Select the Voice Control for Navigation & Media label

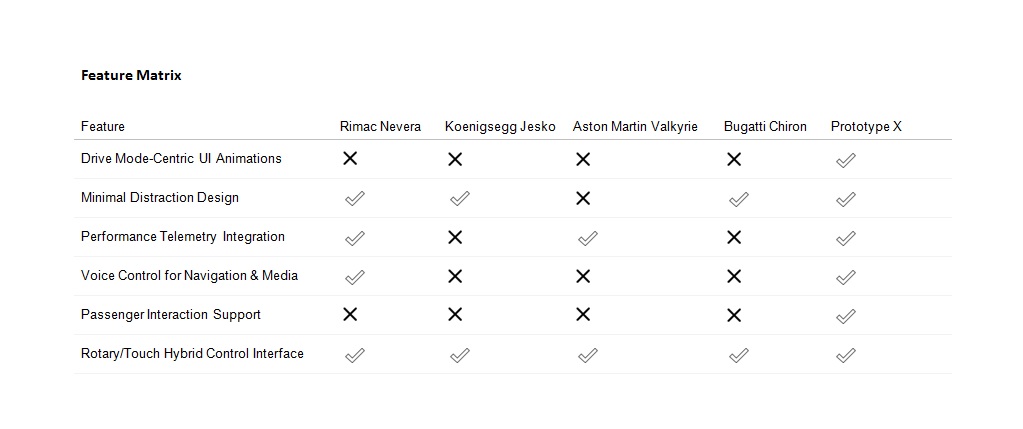coord(189,275)
